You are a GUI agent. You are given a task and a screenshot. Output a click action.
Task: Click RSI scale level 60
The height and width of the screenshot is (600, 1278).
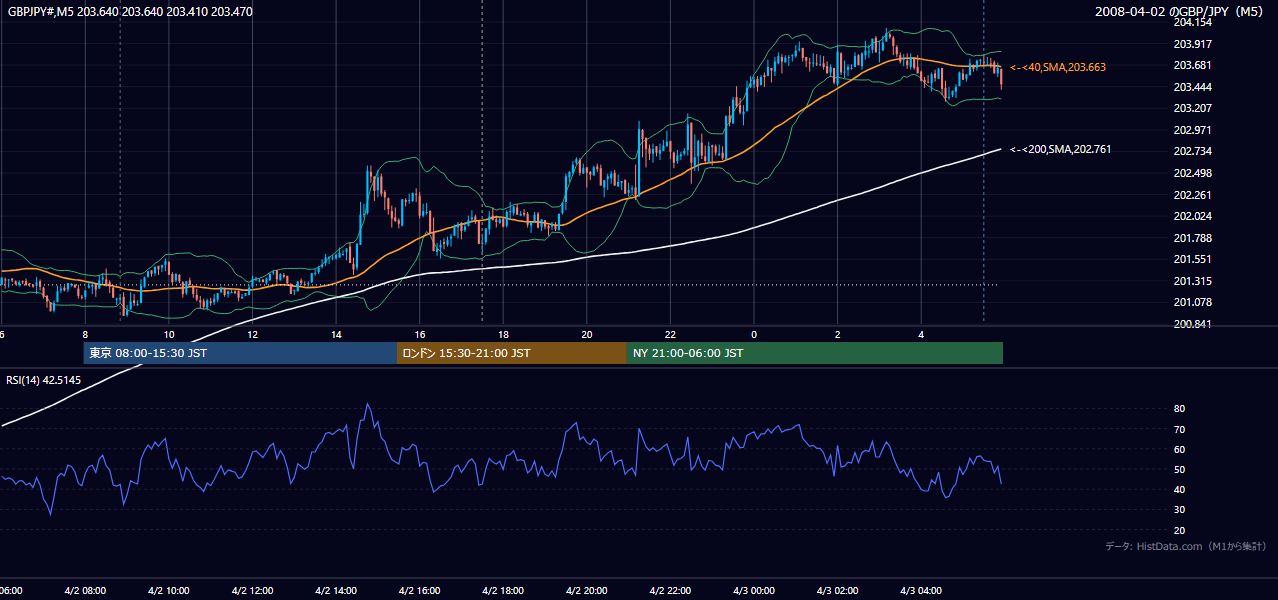click(1179, 450)
